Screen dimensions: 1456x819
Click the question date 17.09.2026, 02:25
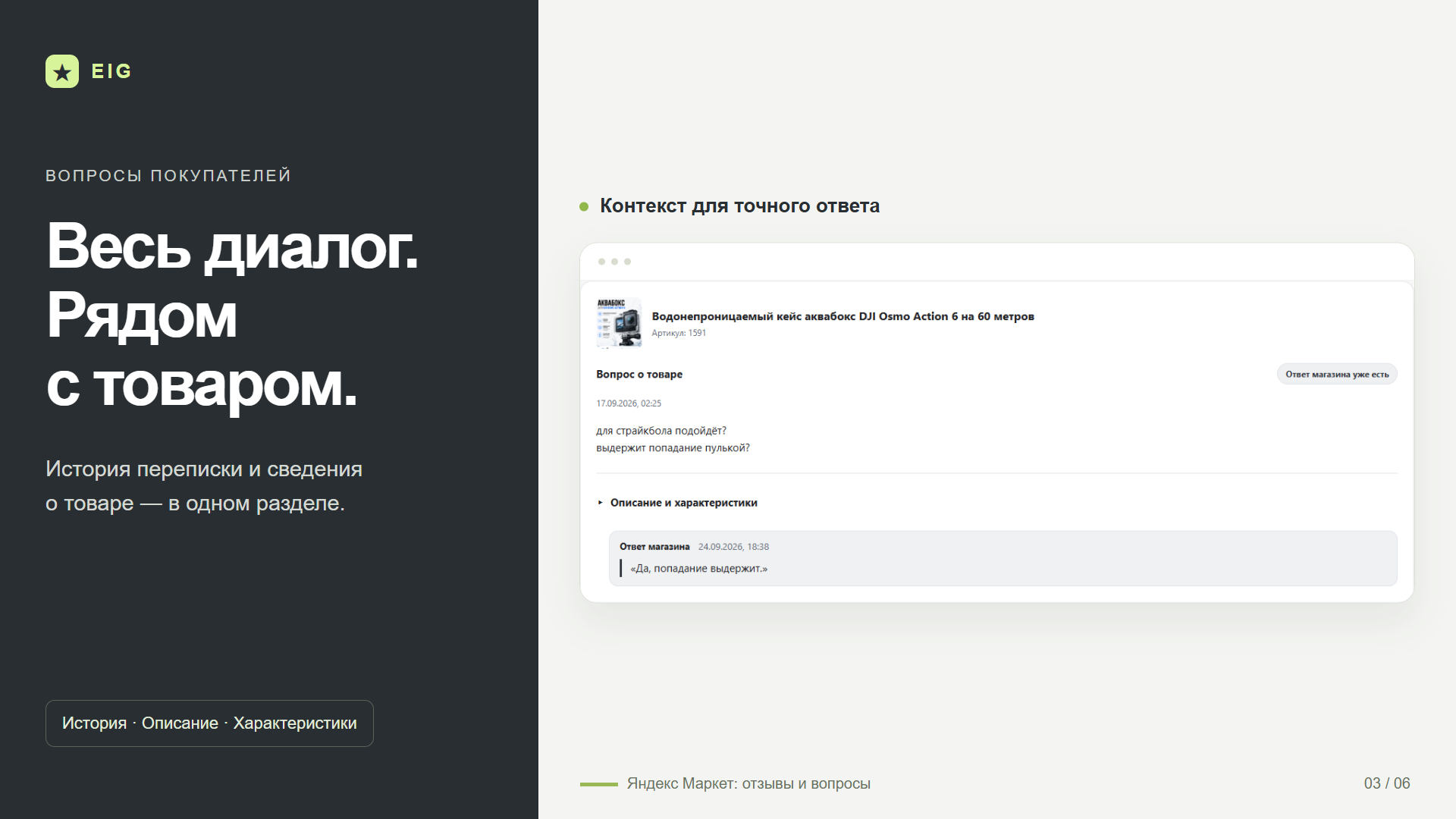[x=629, y=403]
